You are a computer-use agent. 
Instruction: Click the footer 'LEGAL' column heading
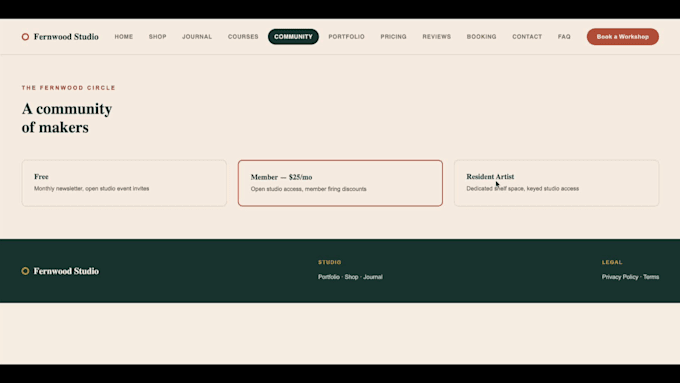612,262
